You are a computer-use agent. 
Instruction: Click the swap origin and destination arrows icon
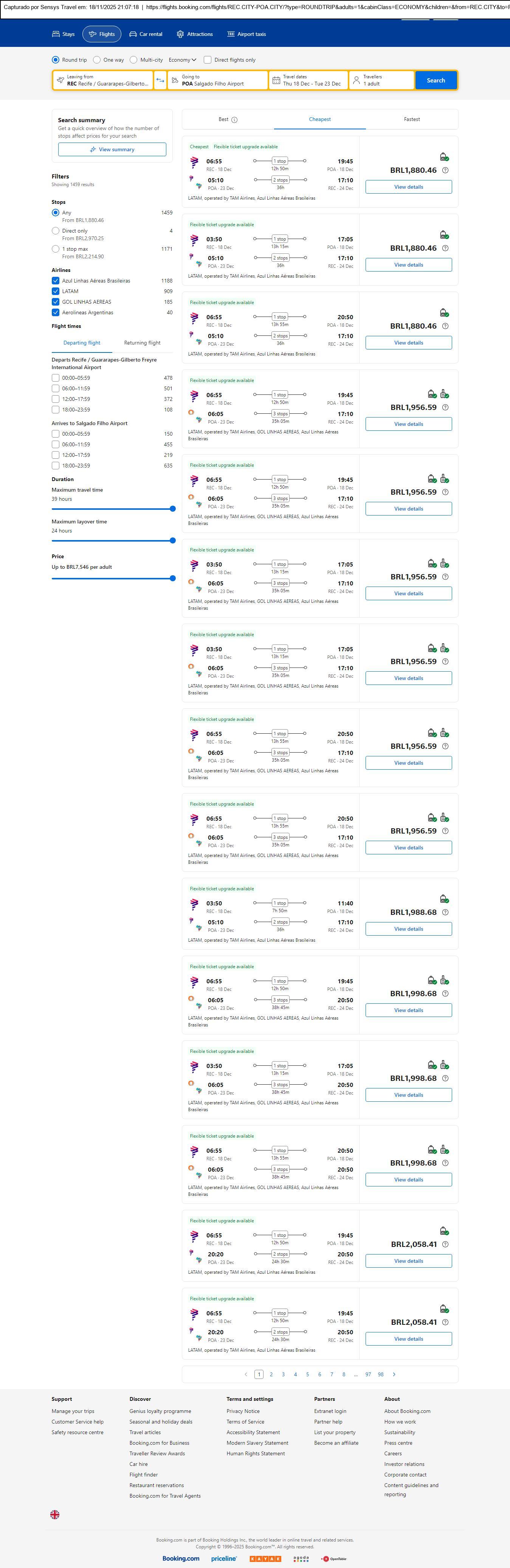[160, 80]
